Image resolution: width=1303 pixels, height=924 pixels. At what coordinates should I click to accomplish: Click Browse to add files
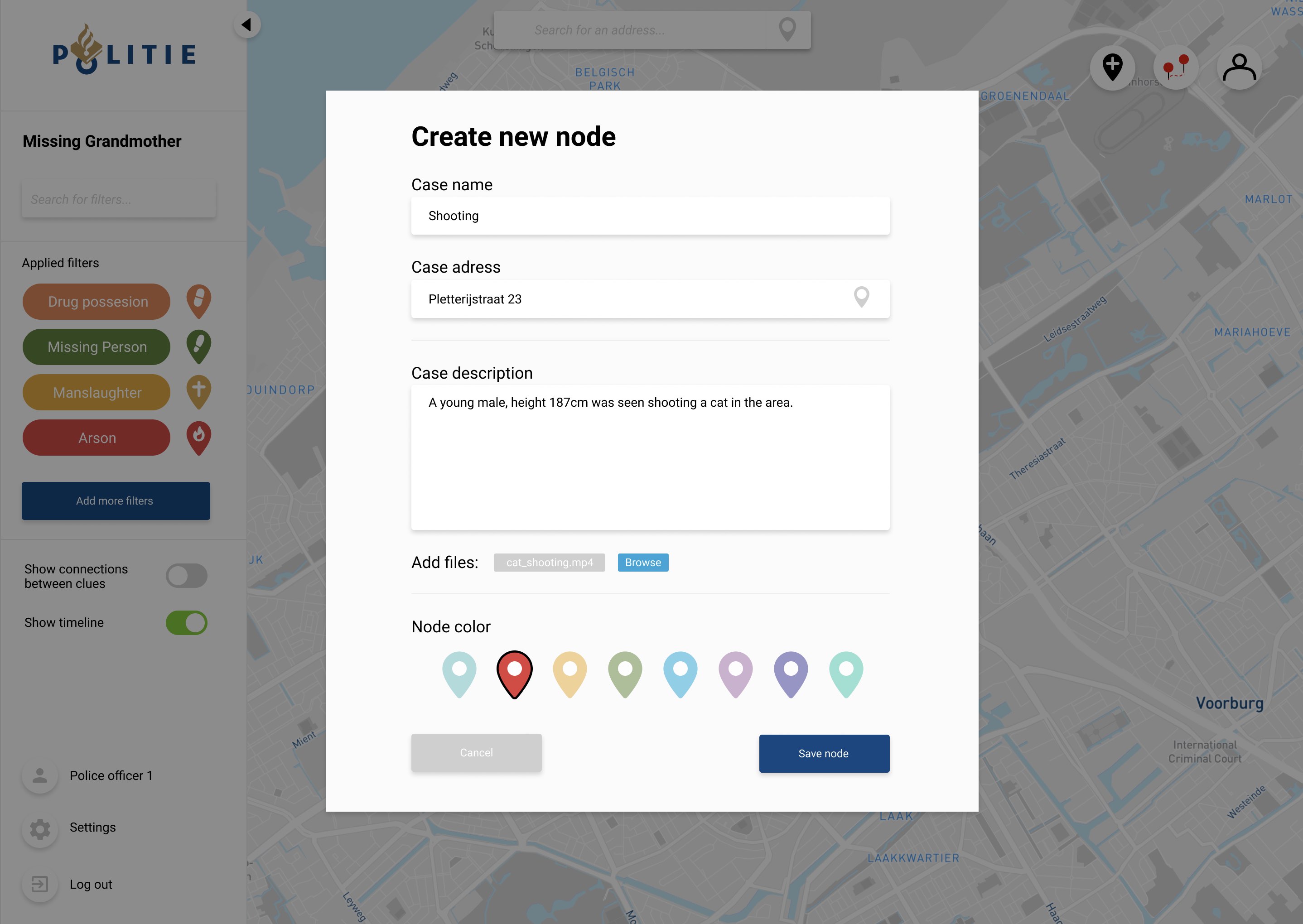click(x=642, y=562)
